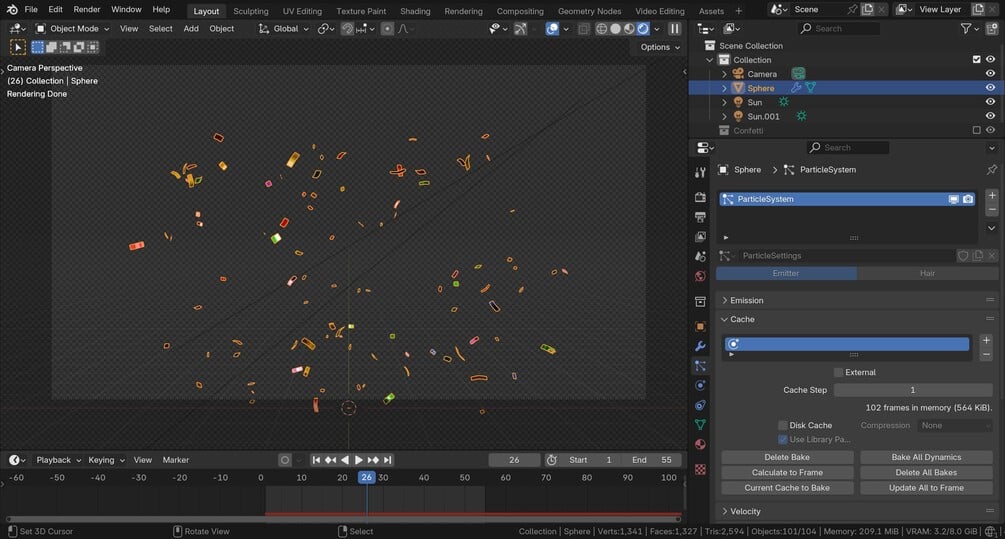Click the snapping magnet icon
Screen dimensions: 1005x539
(x=347, y=29)
